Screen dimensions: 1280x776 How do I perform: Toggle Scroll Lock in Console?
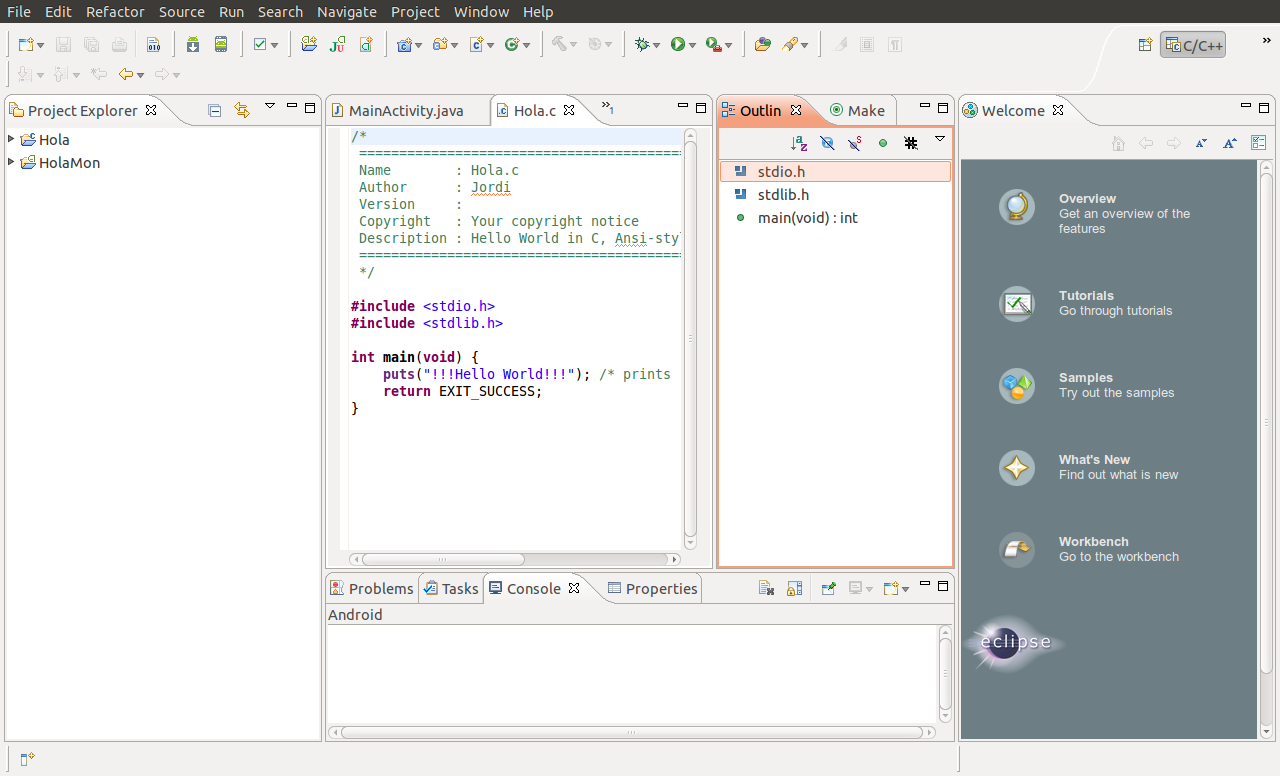(794, 589)
